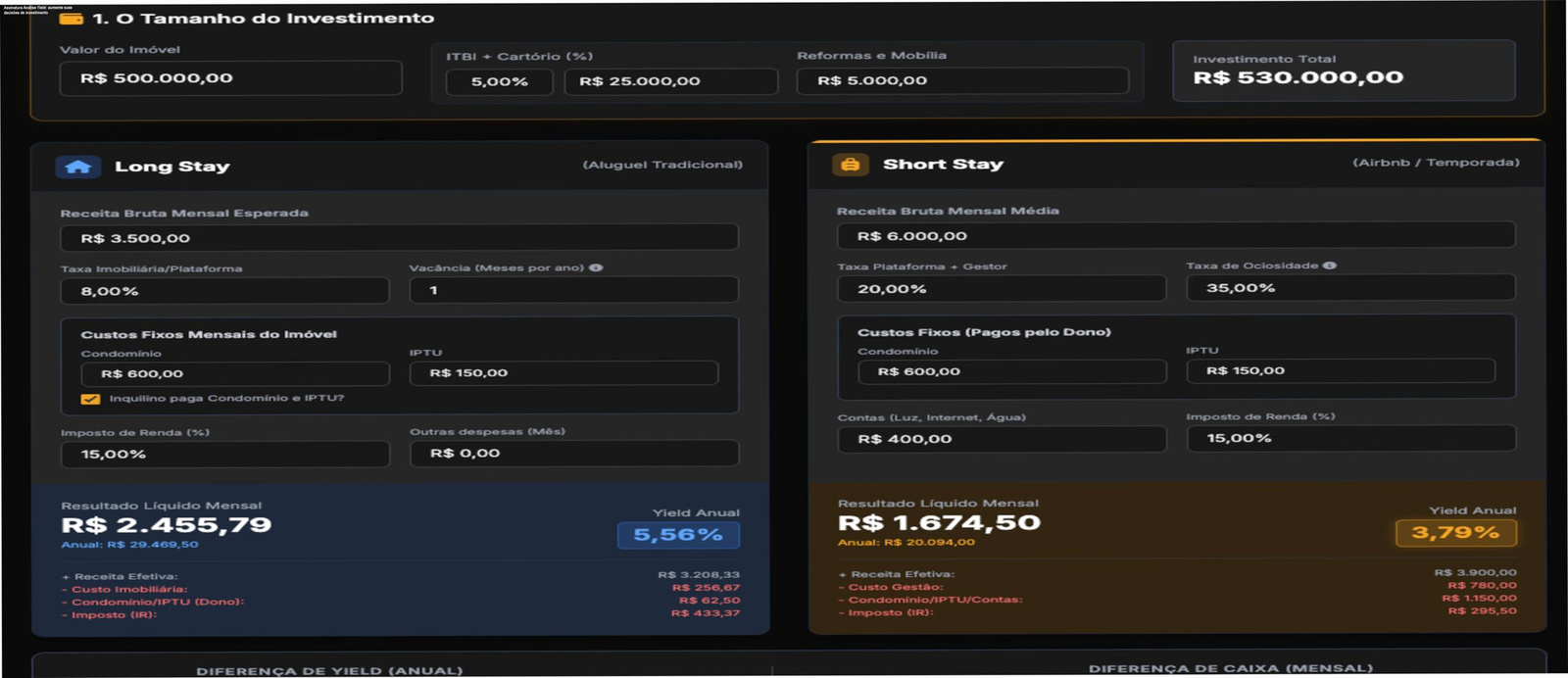Screen dimensions: 1568x678
Task: Click the Custo Imobiliária value R$ 256,67
Action: click(706, 588)
